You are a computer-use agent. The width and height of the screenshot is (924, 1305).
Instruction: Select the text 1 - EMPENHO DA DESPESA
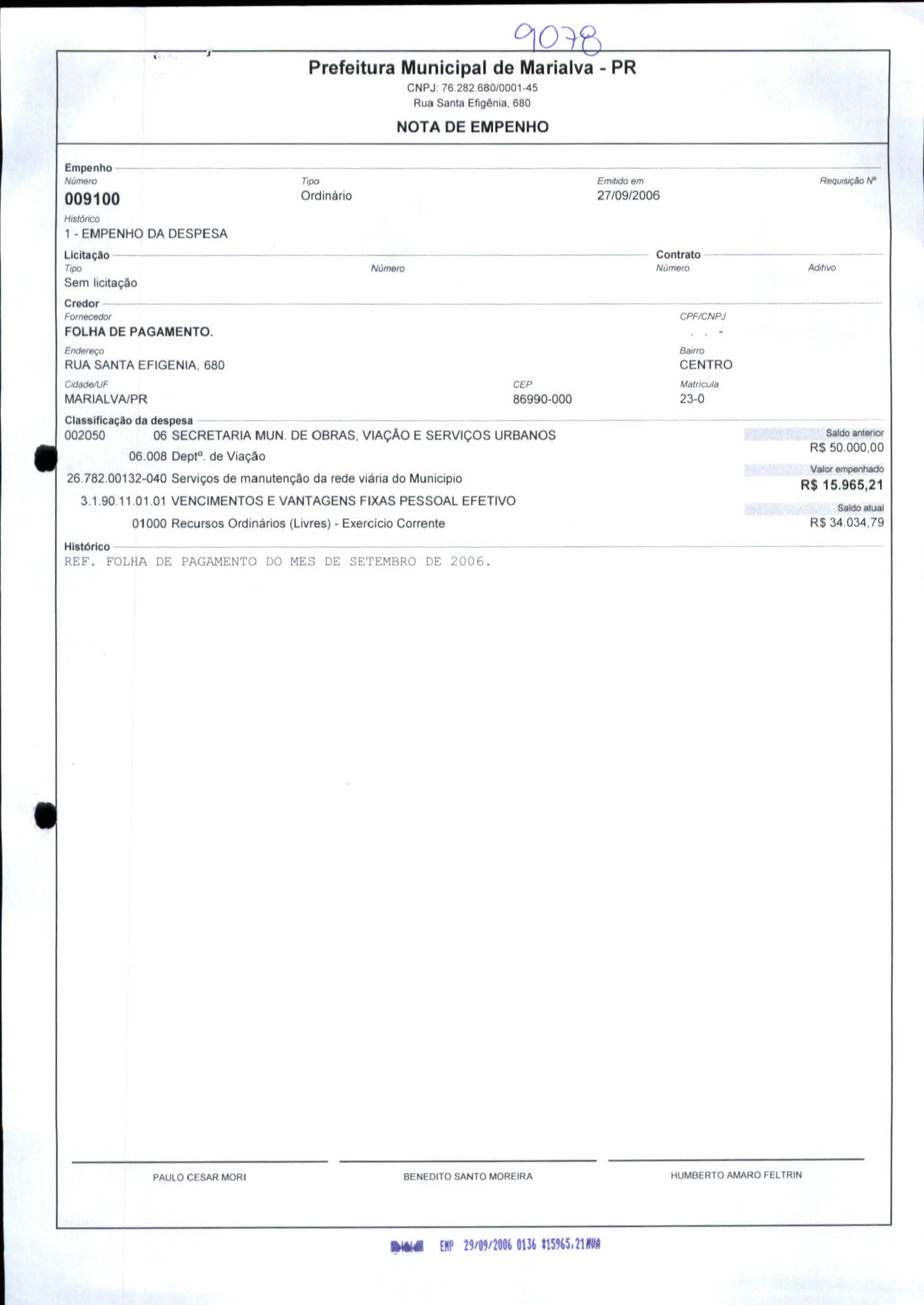point(146,234)
